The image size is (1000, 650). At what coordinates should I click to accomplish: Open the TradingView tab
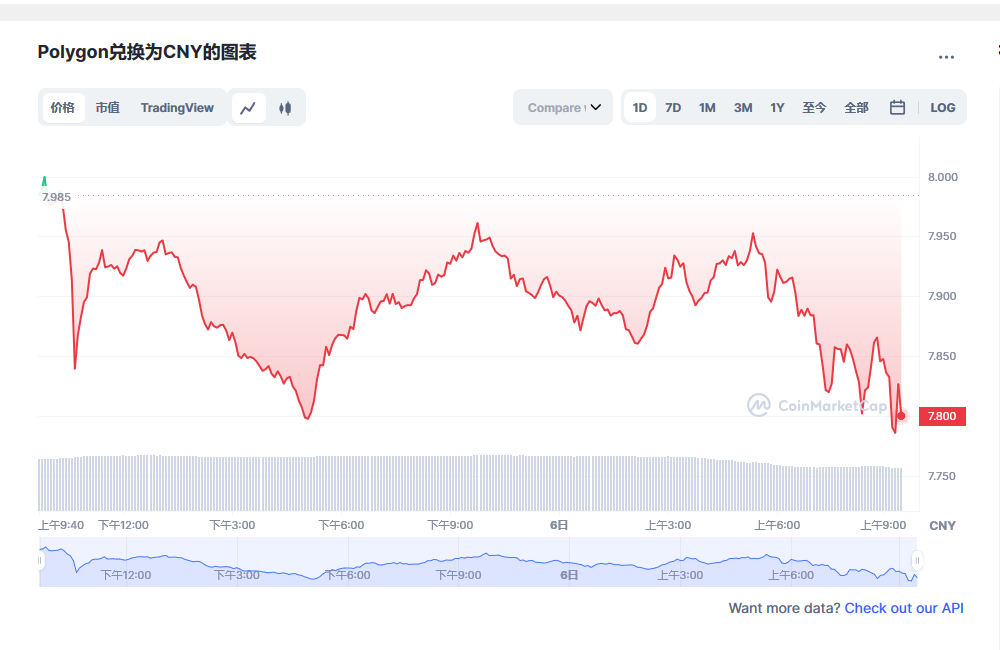coord(177,108)
